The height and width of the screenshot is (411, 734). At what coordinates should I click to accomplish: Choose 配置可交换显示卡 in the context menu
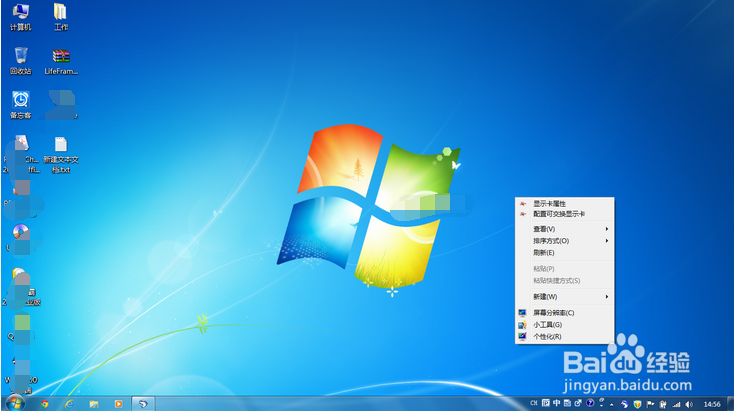(x=565, y=214)
